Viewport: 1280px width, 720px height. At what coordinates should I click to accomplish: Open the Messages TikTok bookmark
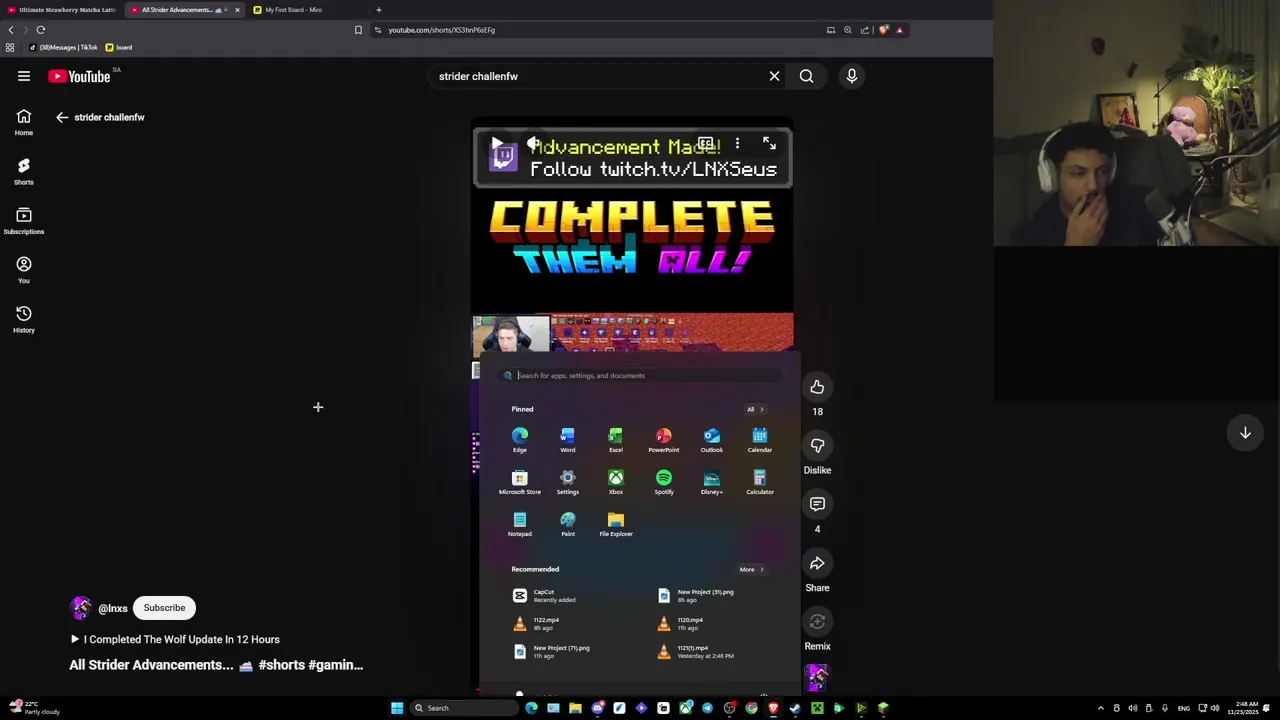point(64,47)
